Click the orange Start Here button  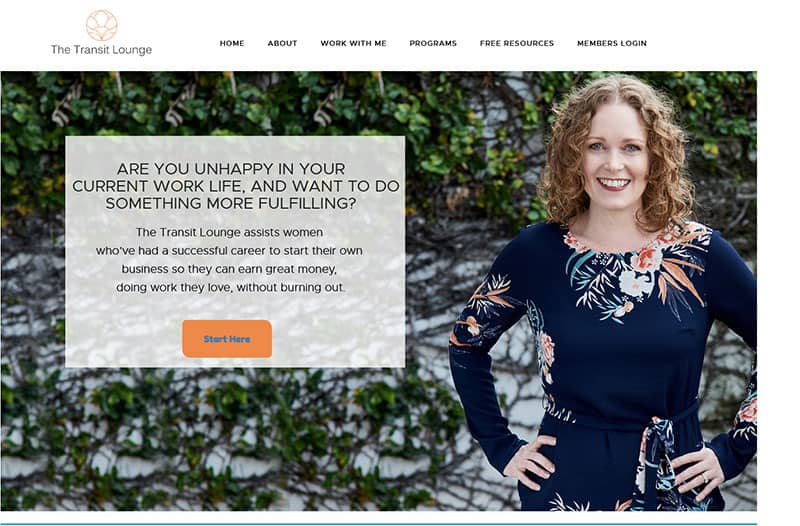click(x=227, y=339)
